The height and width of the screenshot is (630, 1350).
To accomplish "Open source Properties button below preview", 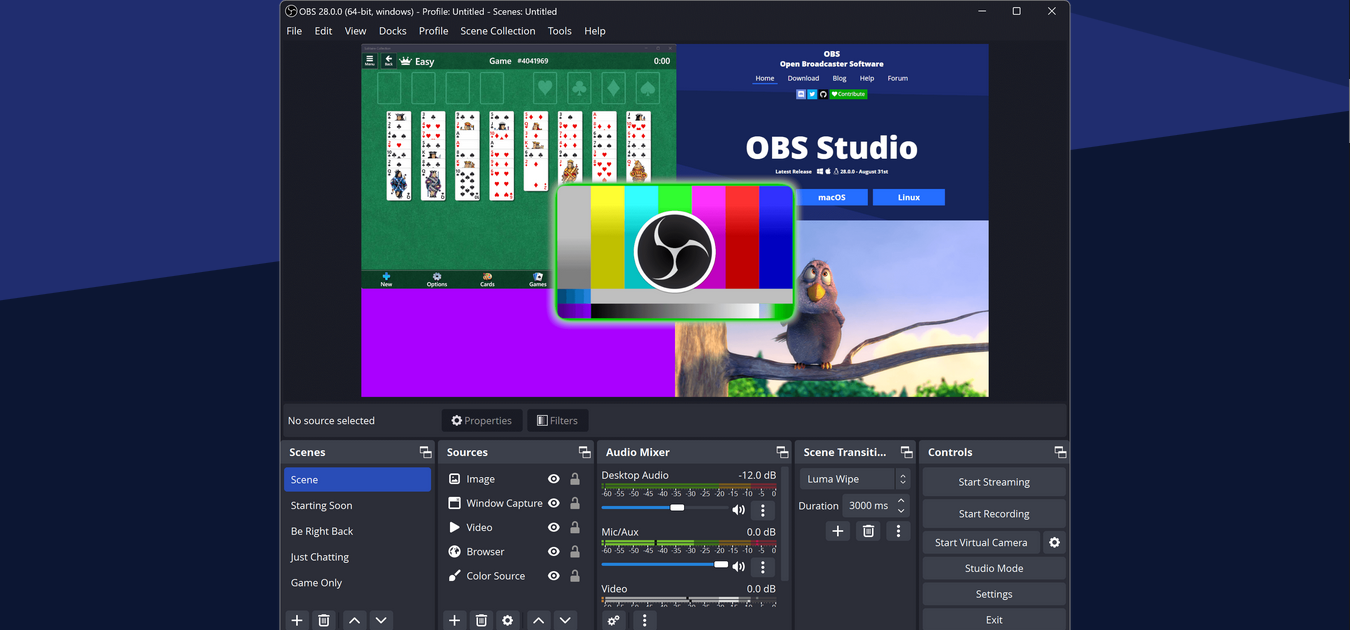I will point(482,421).
